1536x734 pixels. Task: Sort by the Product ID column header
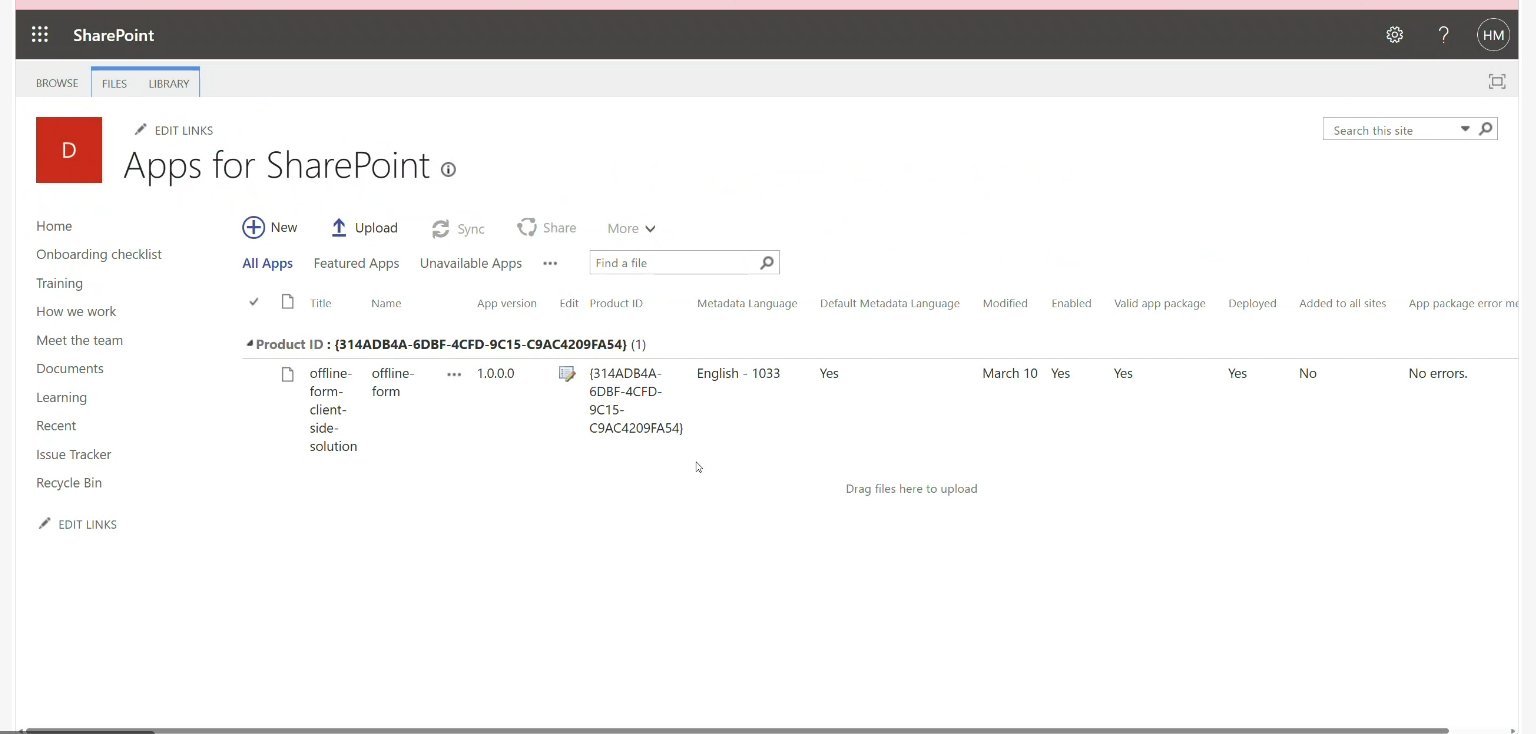click(x=616, y=303)
